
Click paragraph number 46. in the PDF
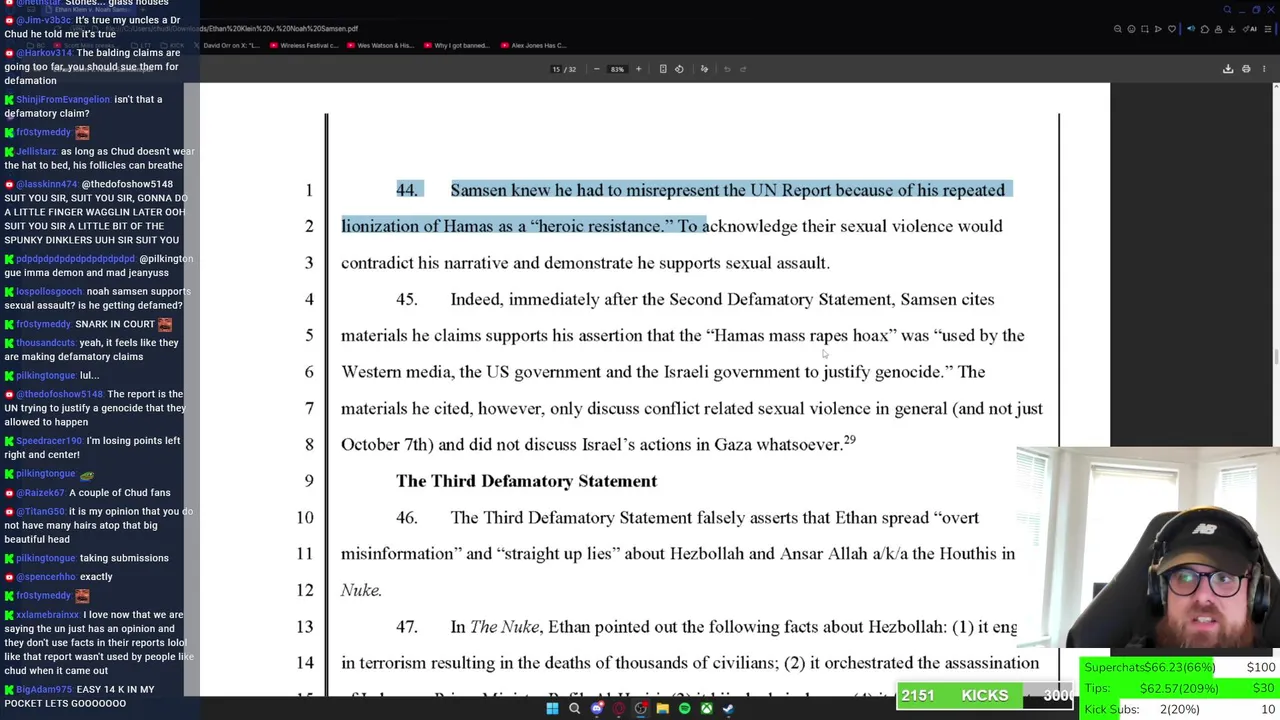[x=406, y=517]
